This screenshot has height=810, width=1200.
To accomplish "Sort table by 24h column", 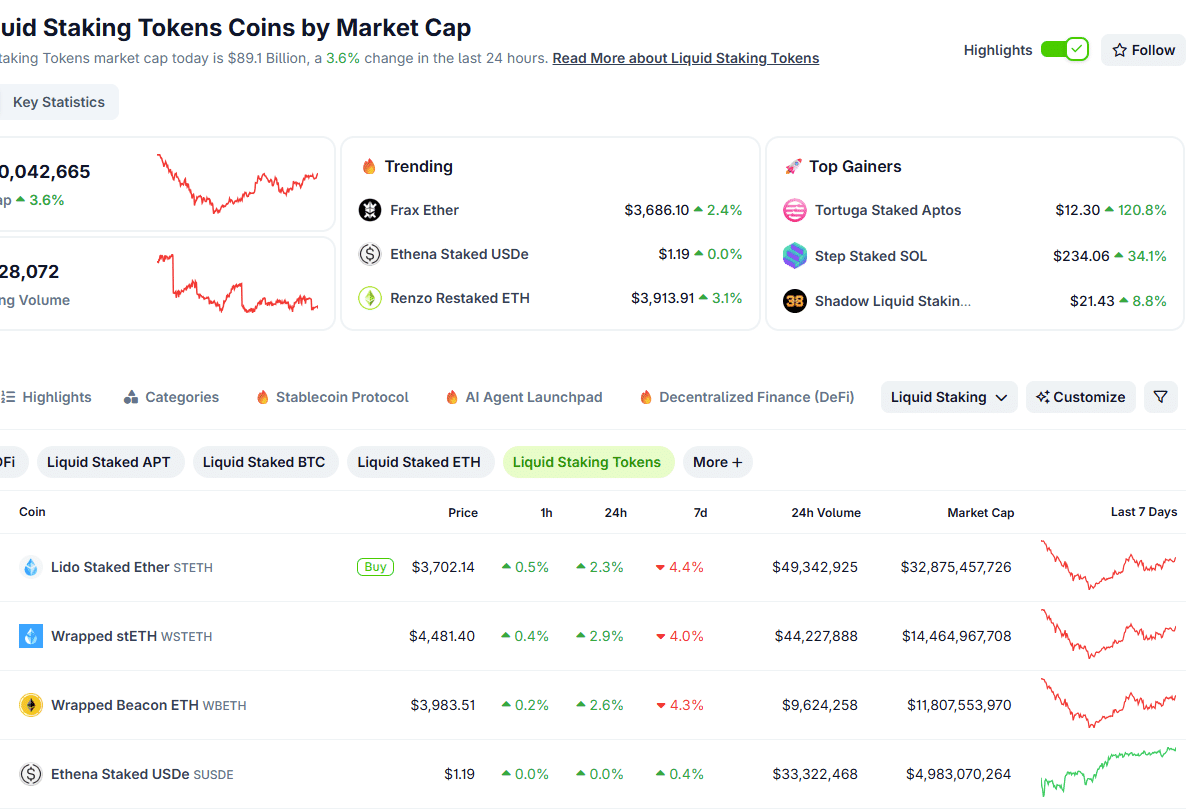I will point(616,513).
